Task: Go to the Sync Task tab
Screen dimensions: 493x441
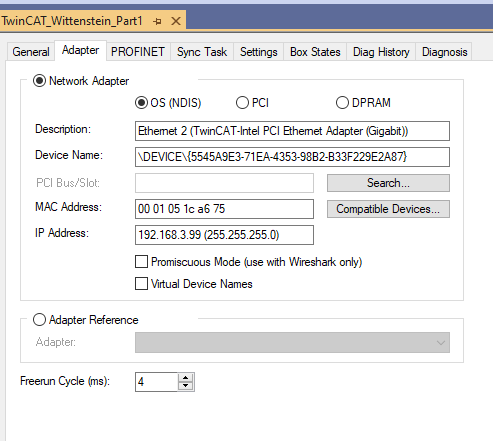Action: click(x=202, y=52)
